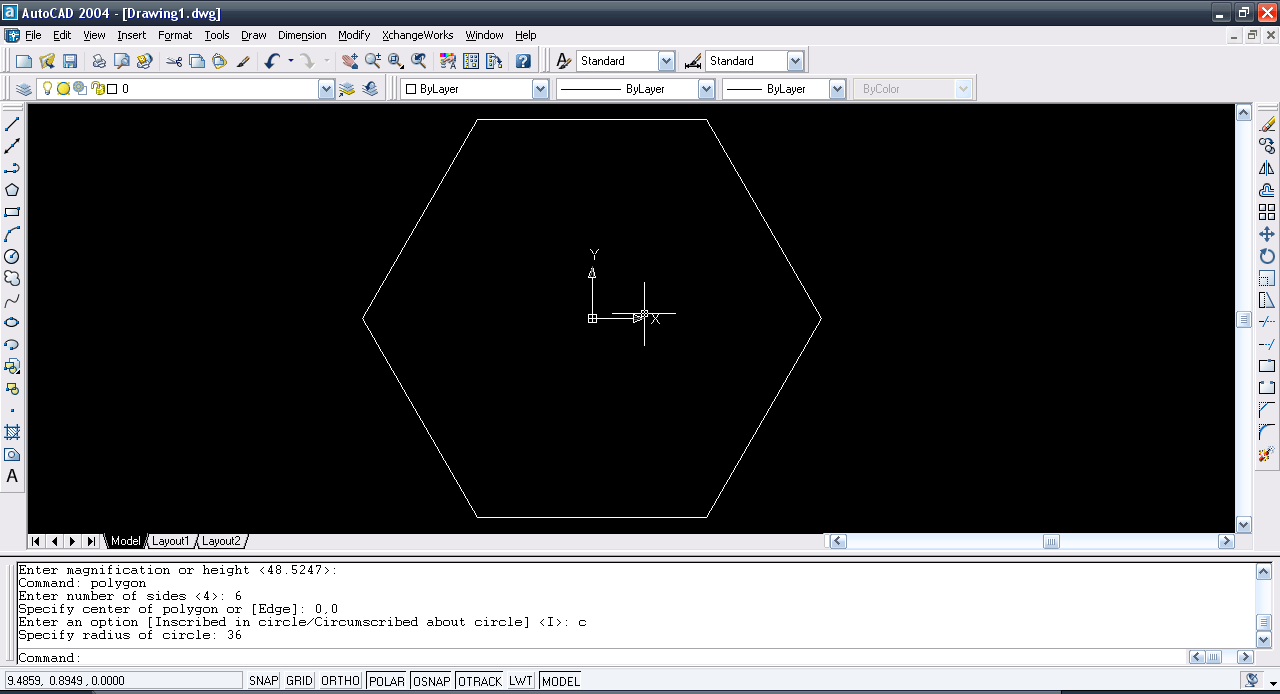Click the horizontal drawing scrollbar thumb
This screenshot has height=694, width=1280.
[1051, 541]
